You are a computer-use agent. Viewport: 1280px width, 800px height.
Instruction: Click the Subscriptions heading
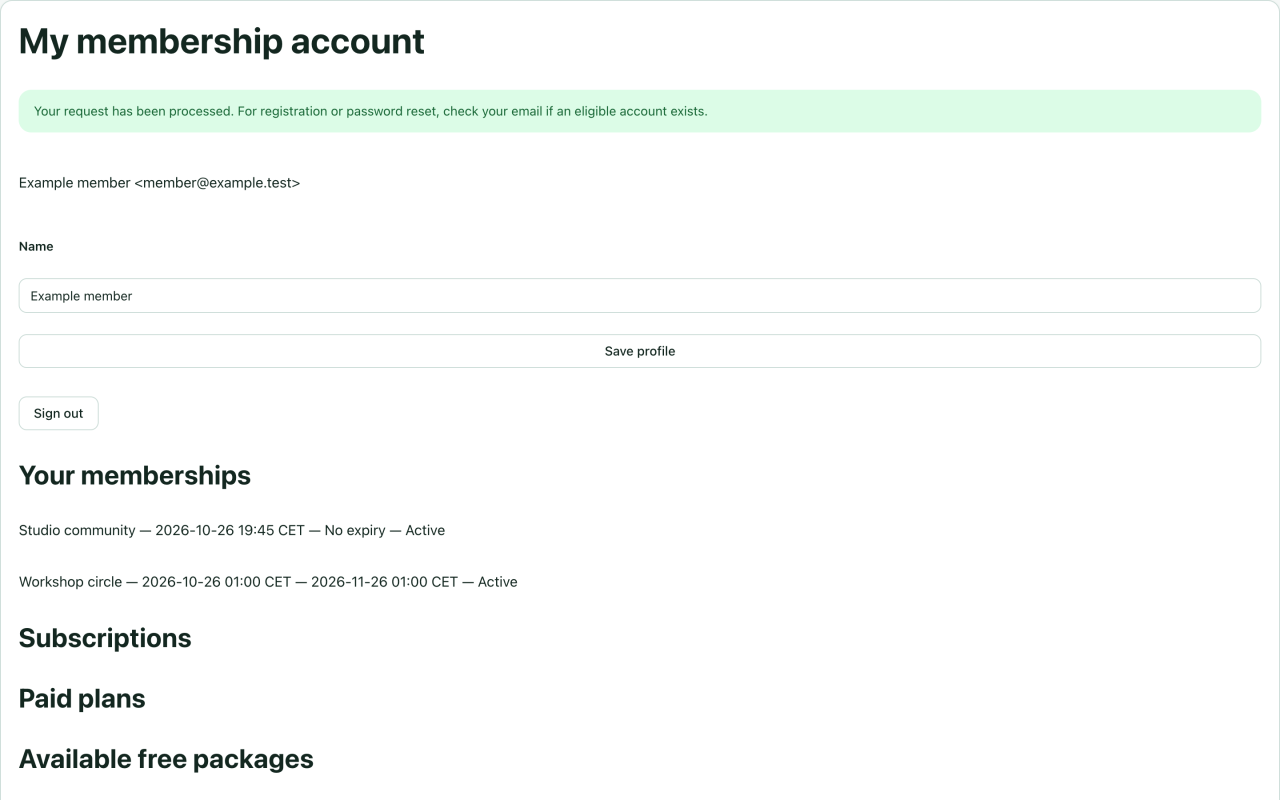click(x=105, y=638)
